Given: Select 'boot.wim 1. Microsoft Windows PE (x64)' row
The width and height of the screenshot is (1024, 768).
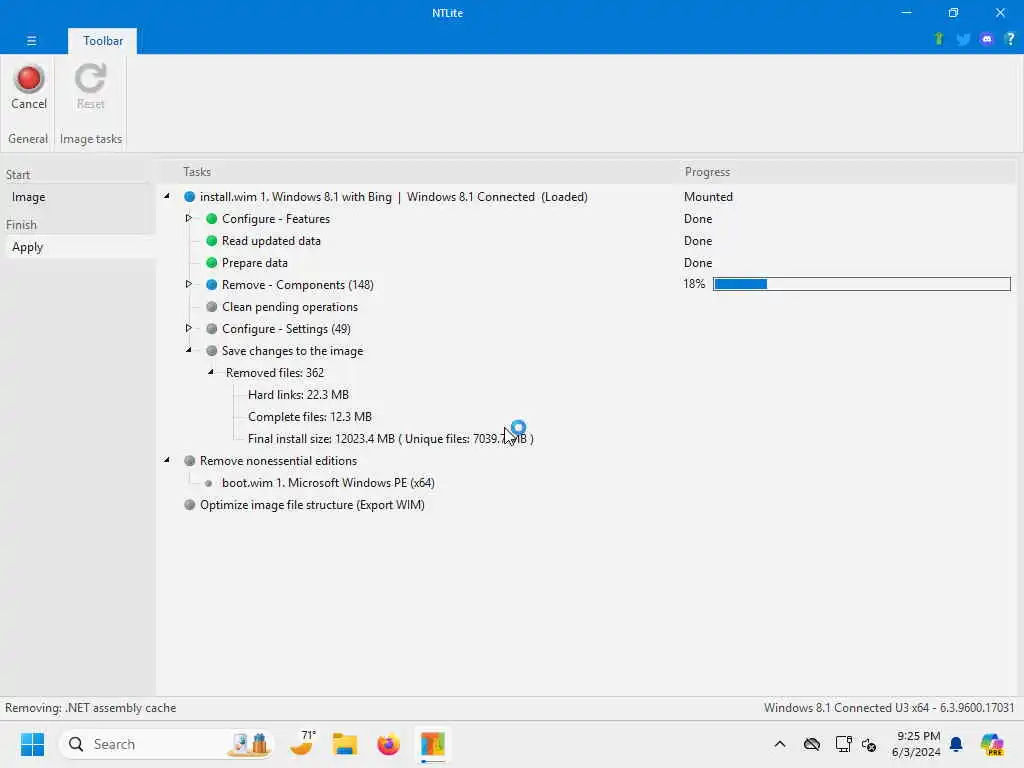Looking at the screenshot, I should point(328,483).
